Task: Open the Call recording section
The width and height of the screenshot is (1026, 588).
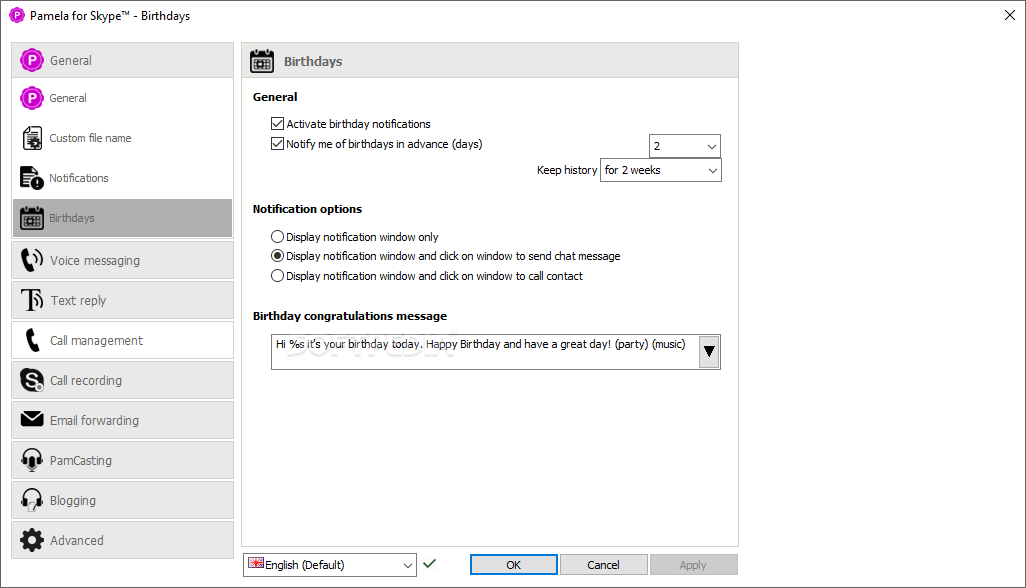Action: (x=122, y=380)
